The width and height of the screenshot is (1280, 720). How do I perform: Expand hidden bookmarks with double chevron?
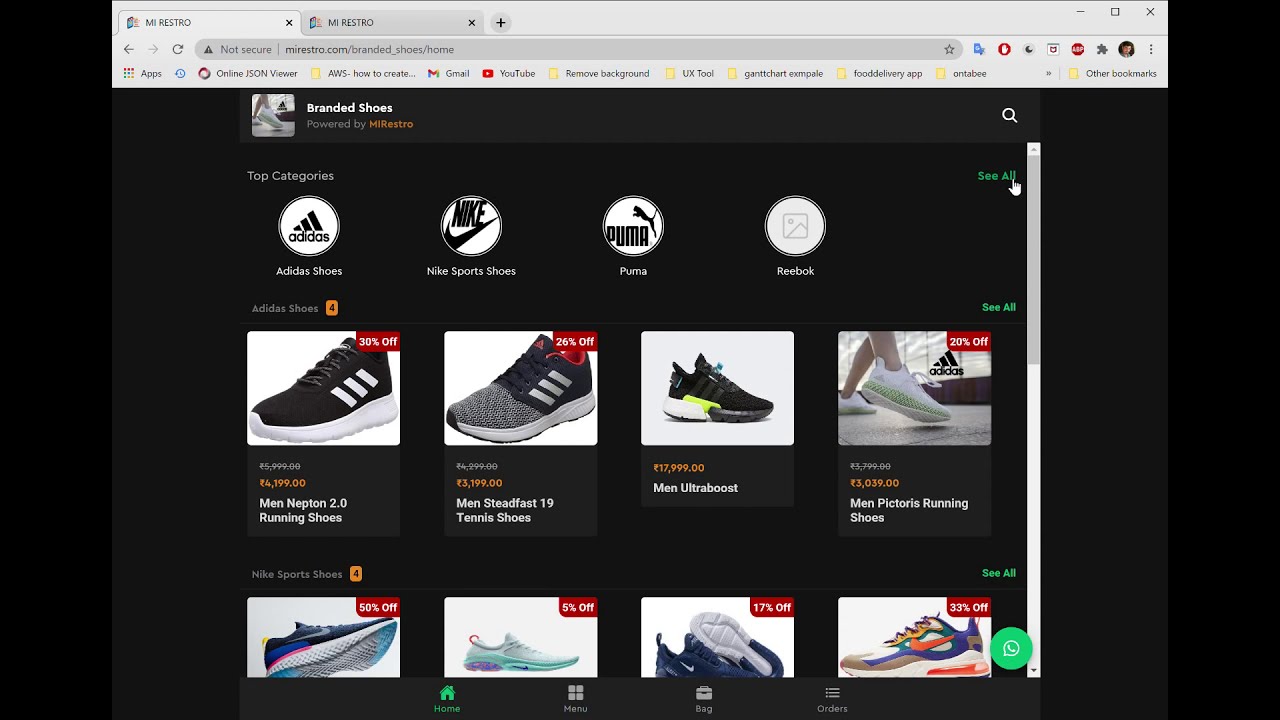(x=1049, y=73)
